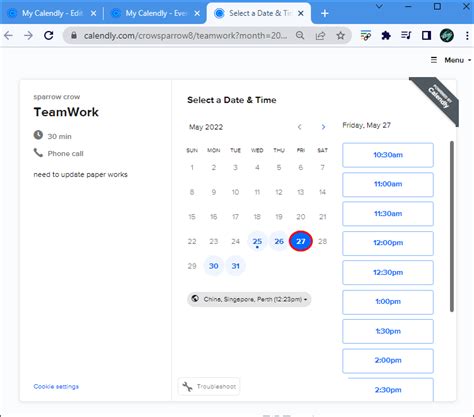Choose the 1:30pm time slot

388,331
